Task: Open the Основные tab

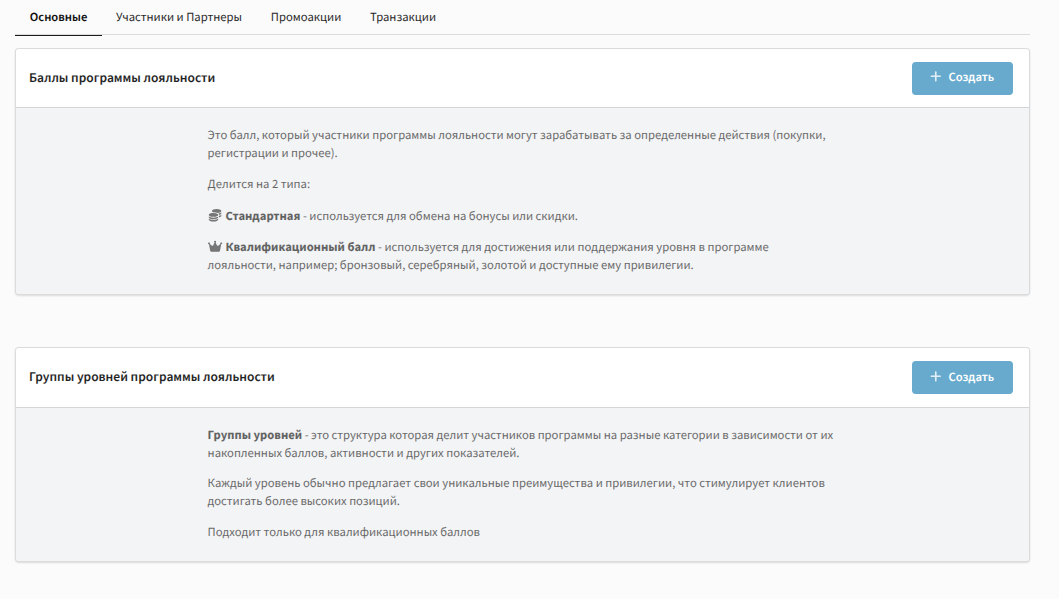Action: 58,18
